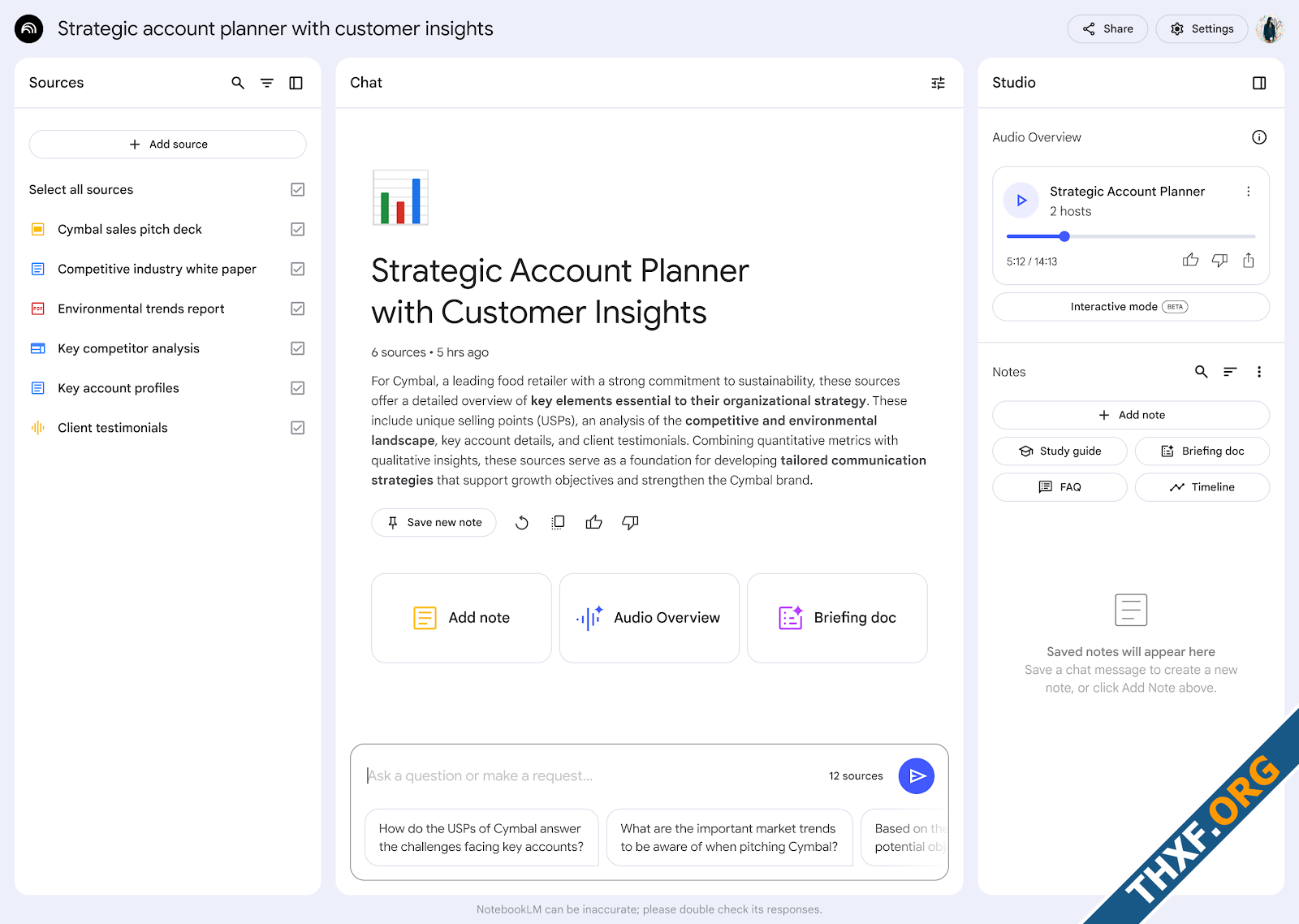Uncheck Competitive industry white paper source
1299x924 pixels.
(x=298, y=269)
